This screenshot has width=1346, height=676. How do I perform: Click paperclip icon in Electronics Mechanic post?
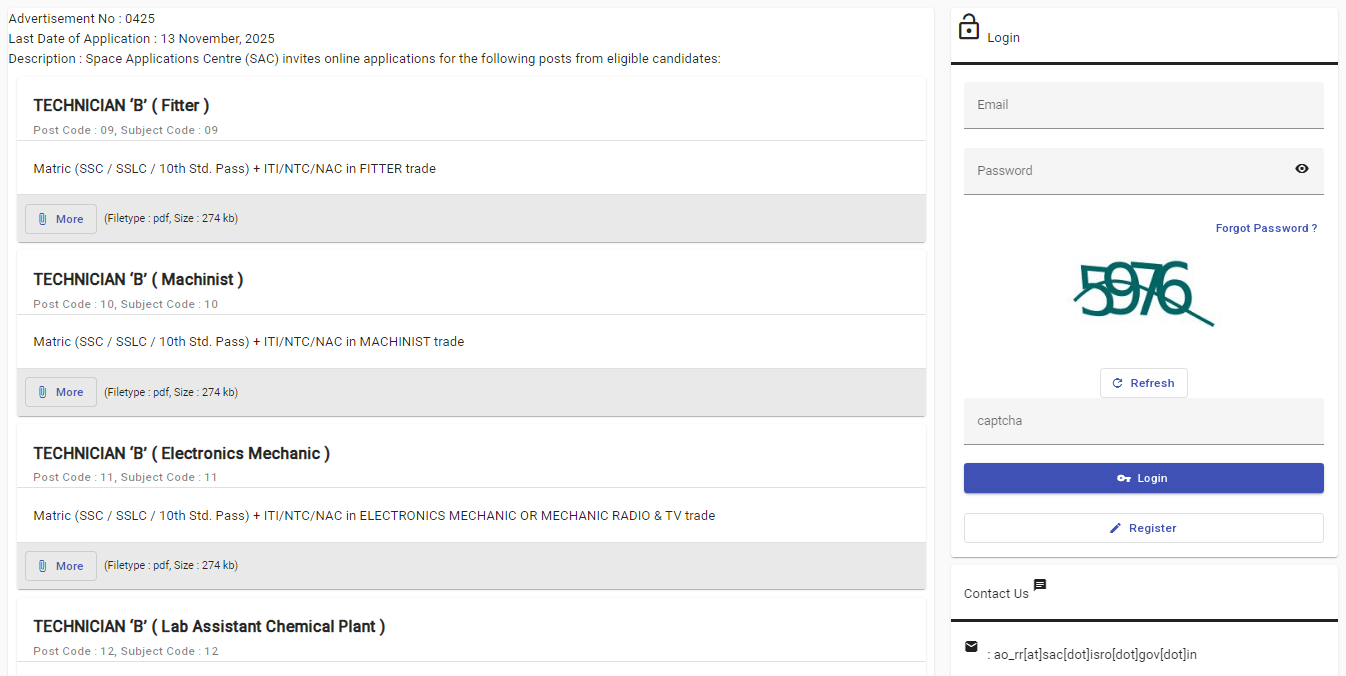43,566
